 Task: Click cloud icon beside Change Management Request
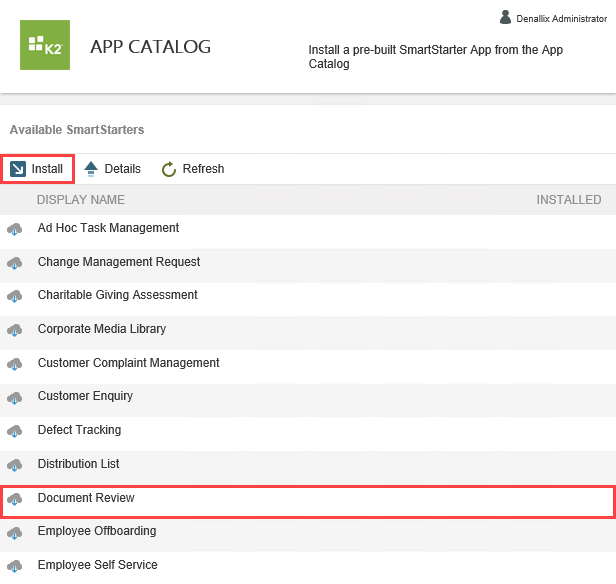tap(15, 263)
